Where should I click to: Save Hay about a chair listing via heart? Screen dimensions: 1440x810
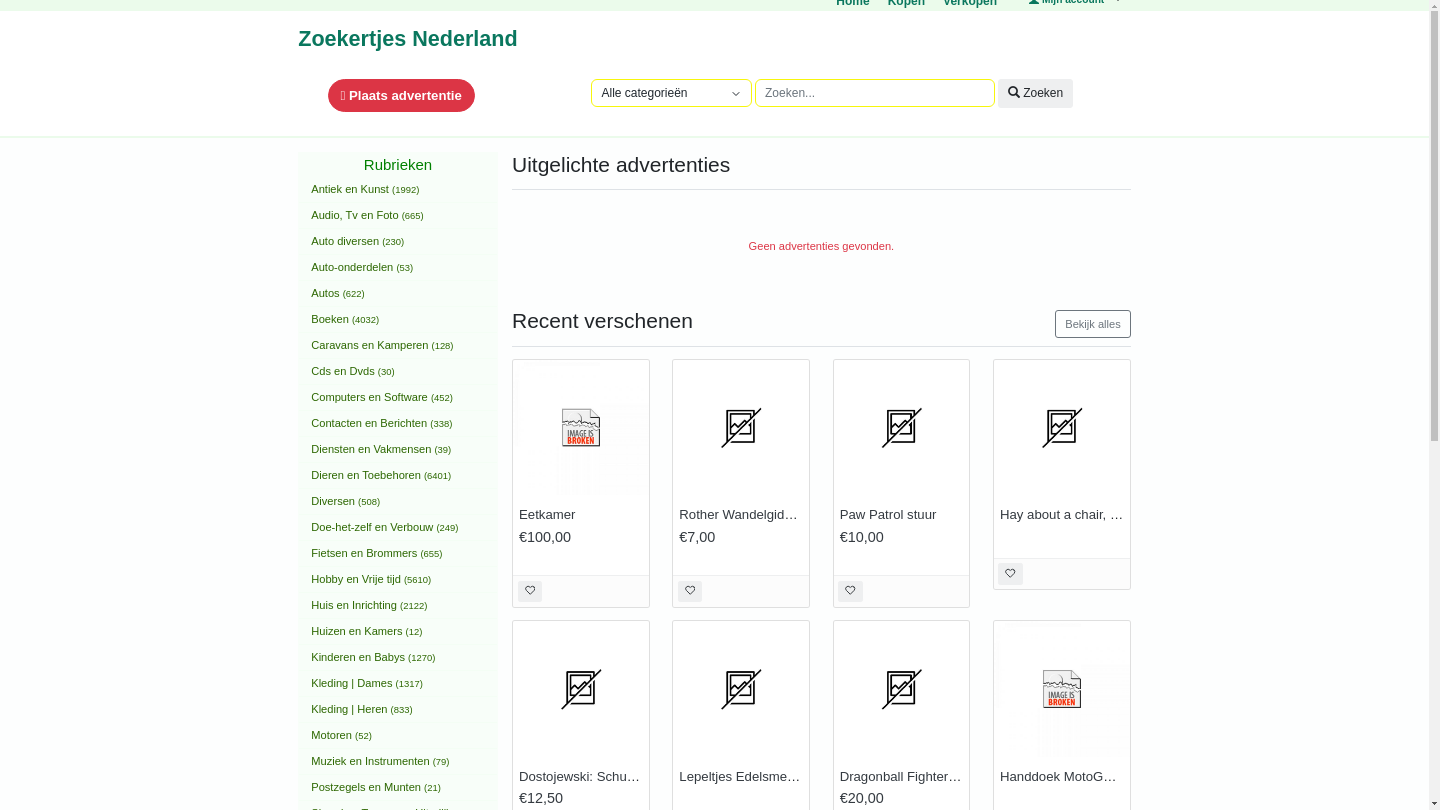click(x=1010, y=574)
